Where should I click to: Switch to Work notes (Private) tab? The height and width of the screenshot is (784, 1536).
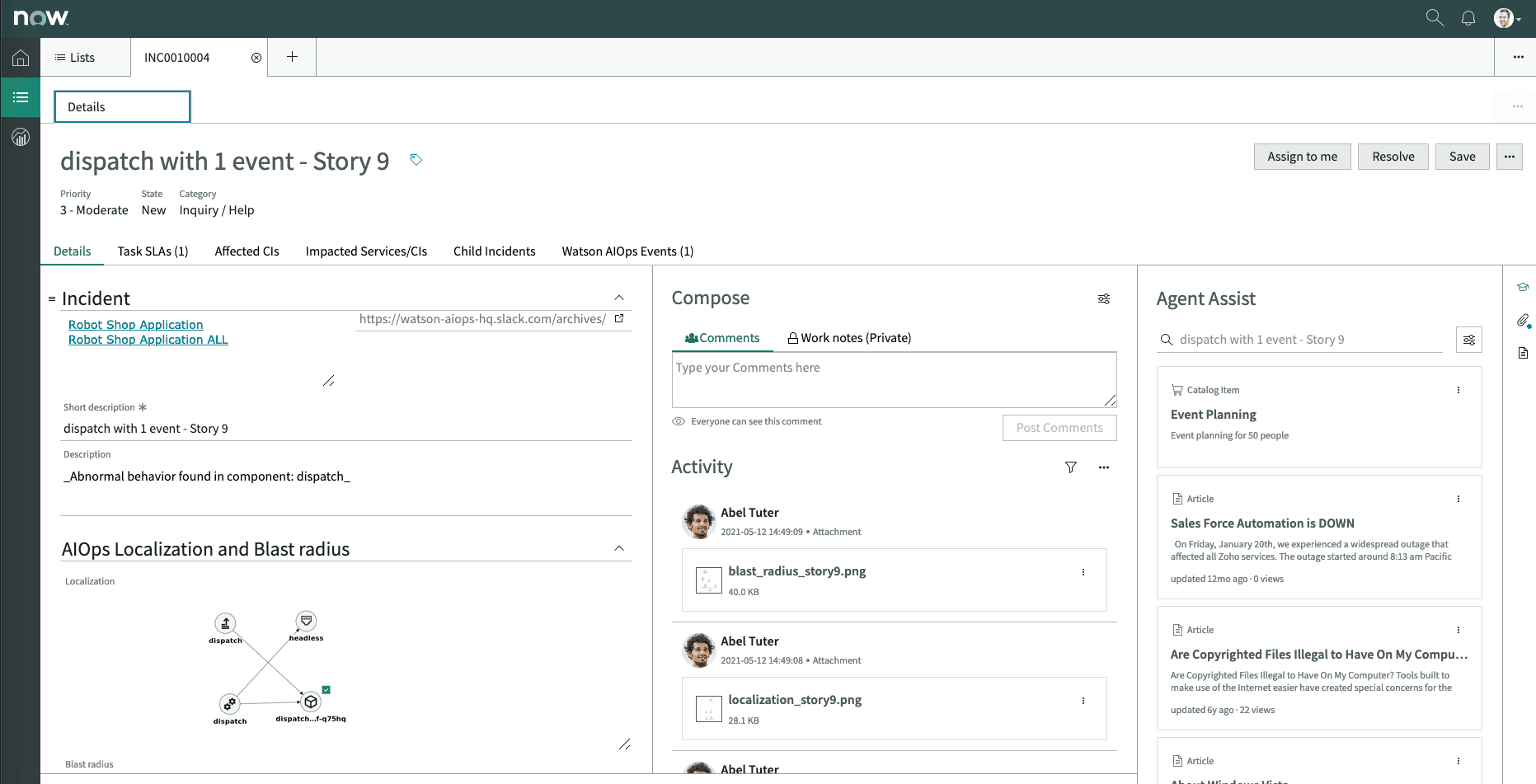click(849, 338)
